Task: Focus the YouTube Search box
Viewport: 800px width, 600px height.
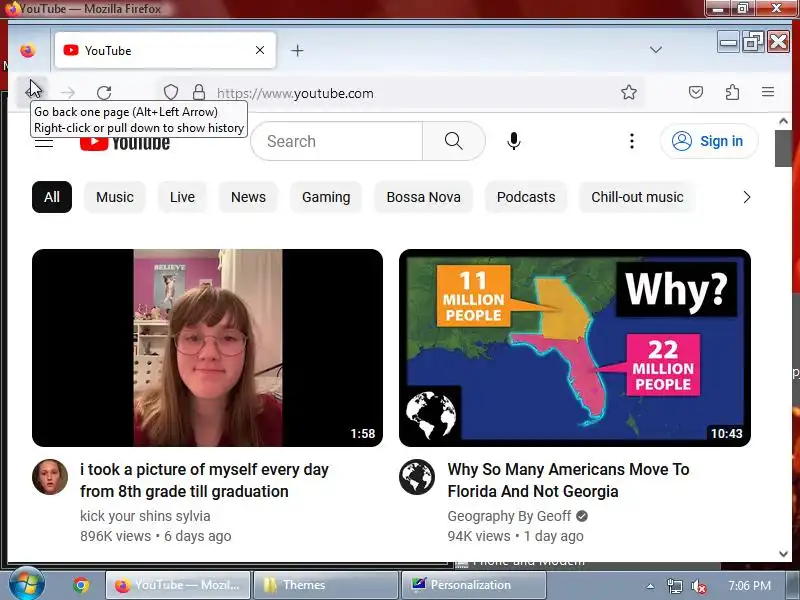Action: pyautogui.click(x=337, y=141)
